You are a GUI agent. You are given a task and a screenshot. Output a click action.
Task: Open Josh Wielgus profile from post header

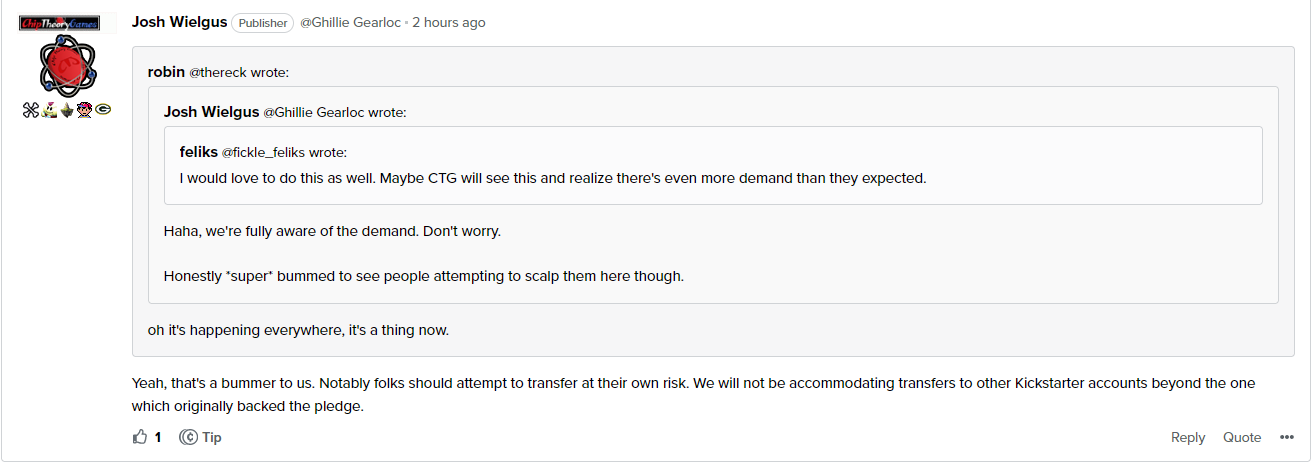[179, 22]
